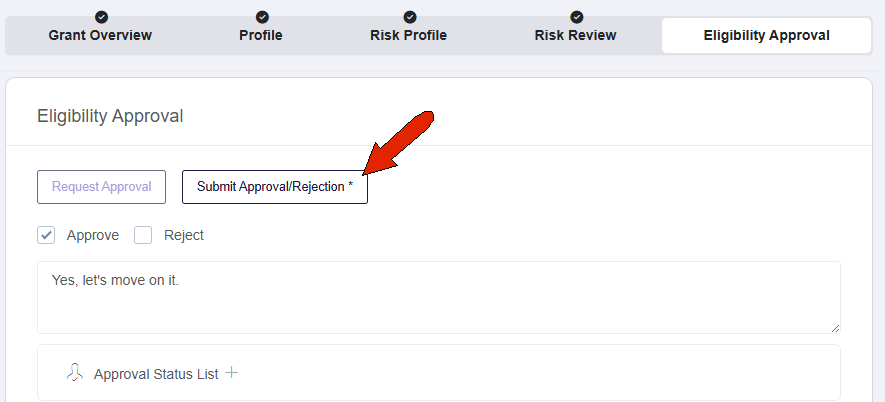Click the checkmark icon above Risk Profile
The image size is (885, 402).
(410, 17)
